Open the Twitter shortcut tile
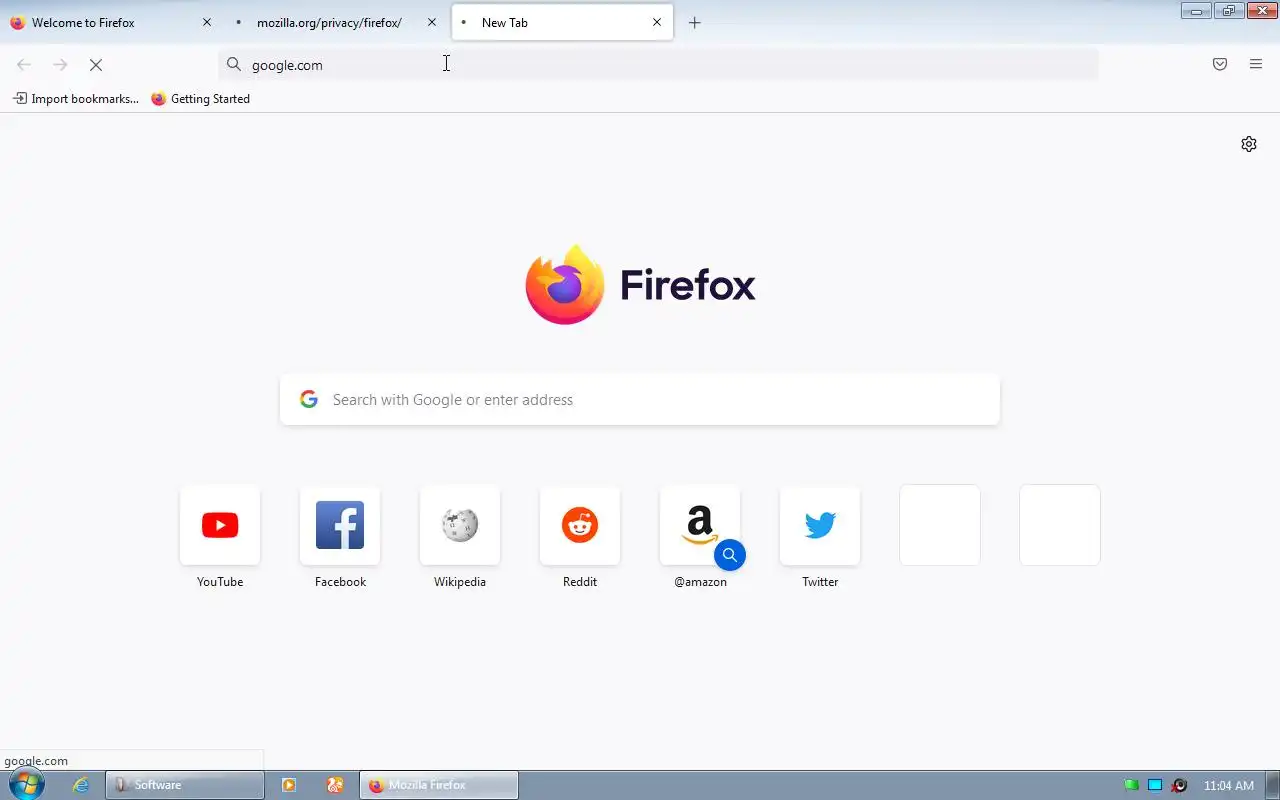 pyautogui.click(x=820, y=525)
